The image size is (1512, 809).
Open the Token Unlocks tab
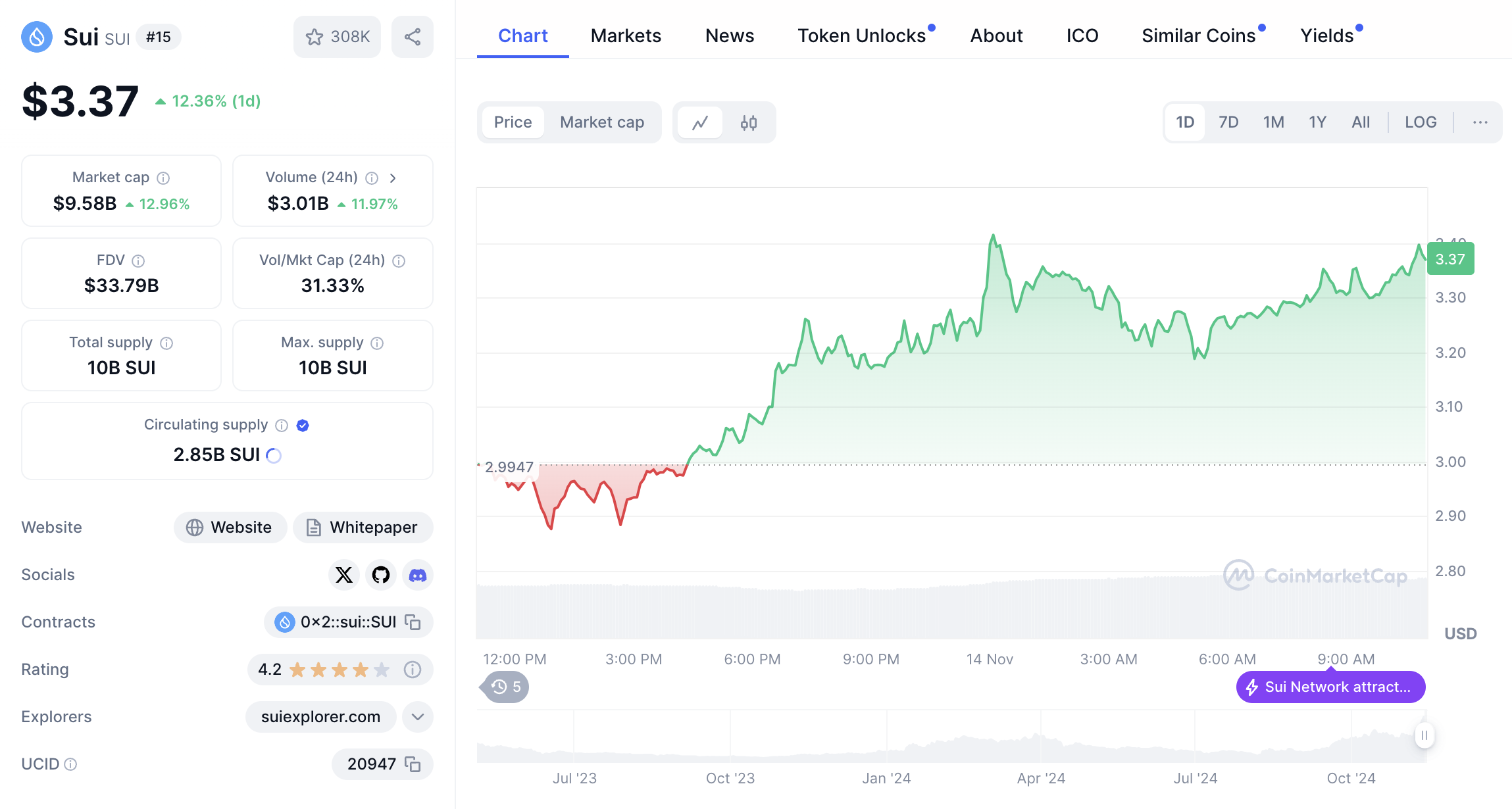862,36
